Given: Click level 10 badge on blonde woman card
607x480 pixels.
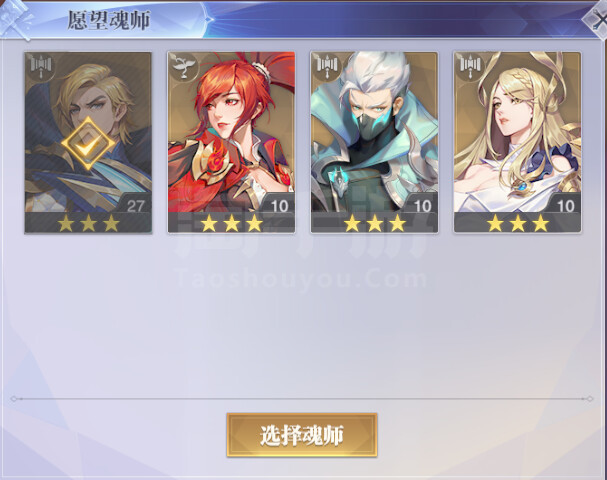Looking at the screenshot, I should click(565, 205).
